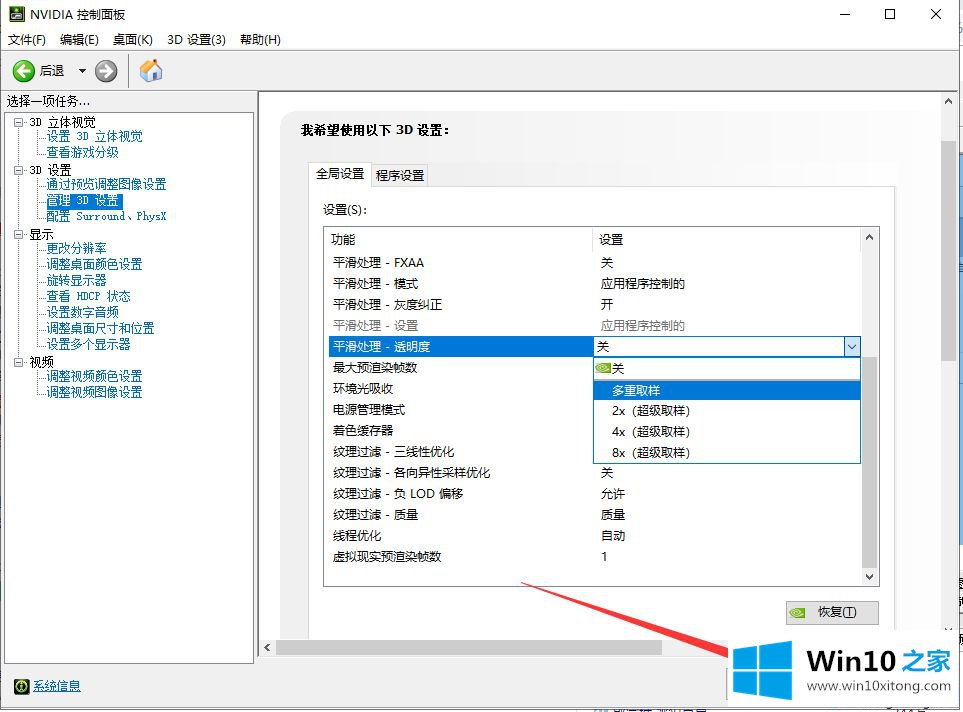This screenshot has width=963, height=712.
Task: Select the 纹理过滤 - 负 LOD 偏移 row
Action: click(594, 494)
